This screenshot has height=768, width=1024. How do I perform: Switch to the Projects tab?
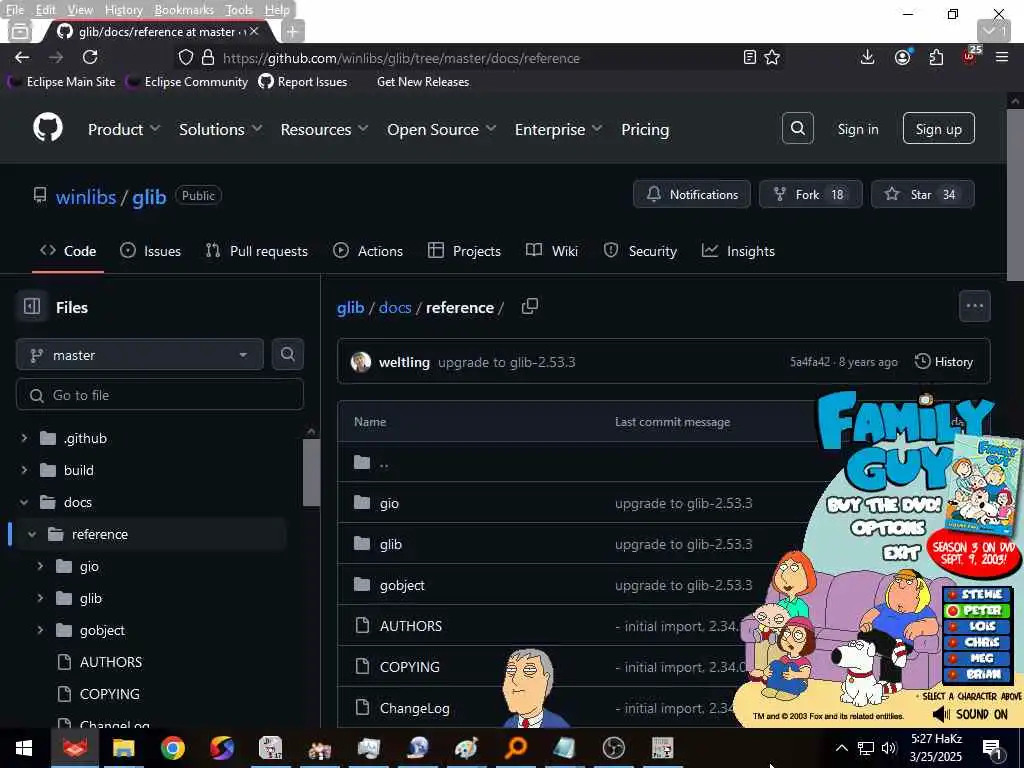point(464,251)
